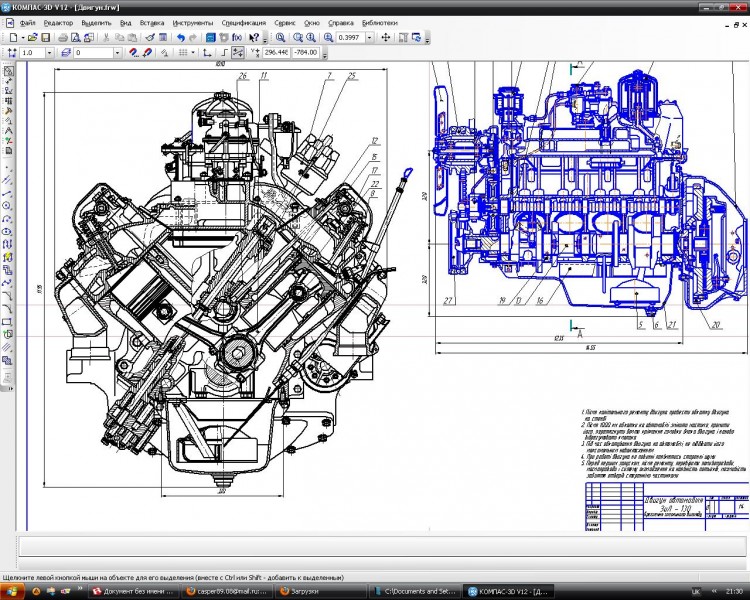Select the Line segment tool in left toolbar

pos(7,194)
